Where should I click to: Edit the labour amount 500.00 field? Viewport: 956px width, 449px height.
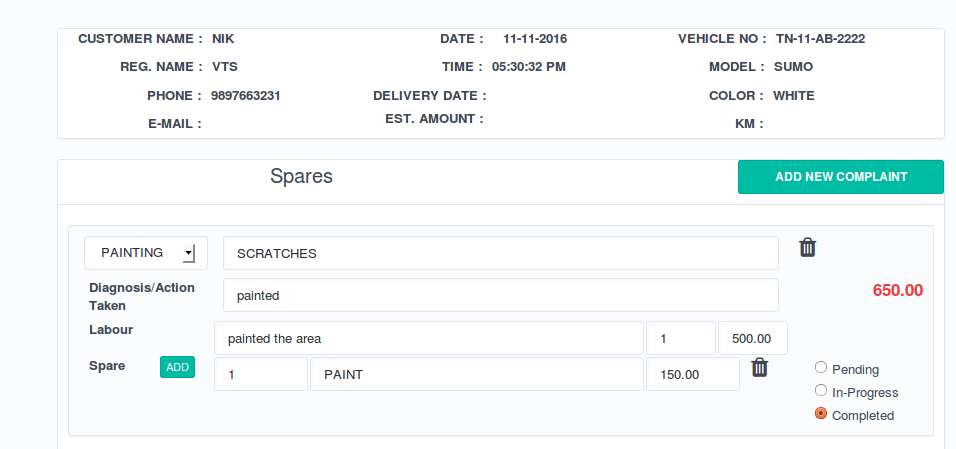752,338
